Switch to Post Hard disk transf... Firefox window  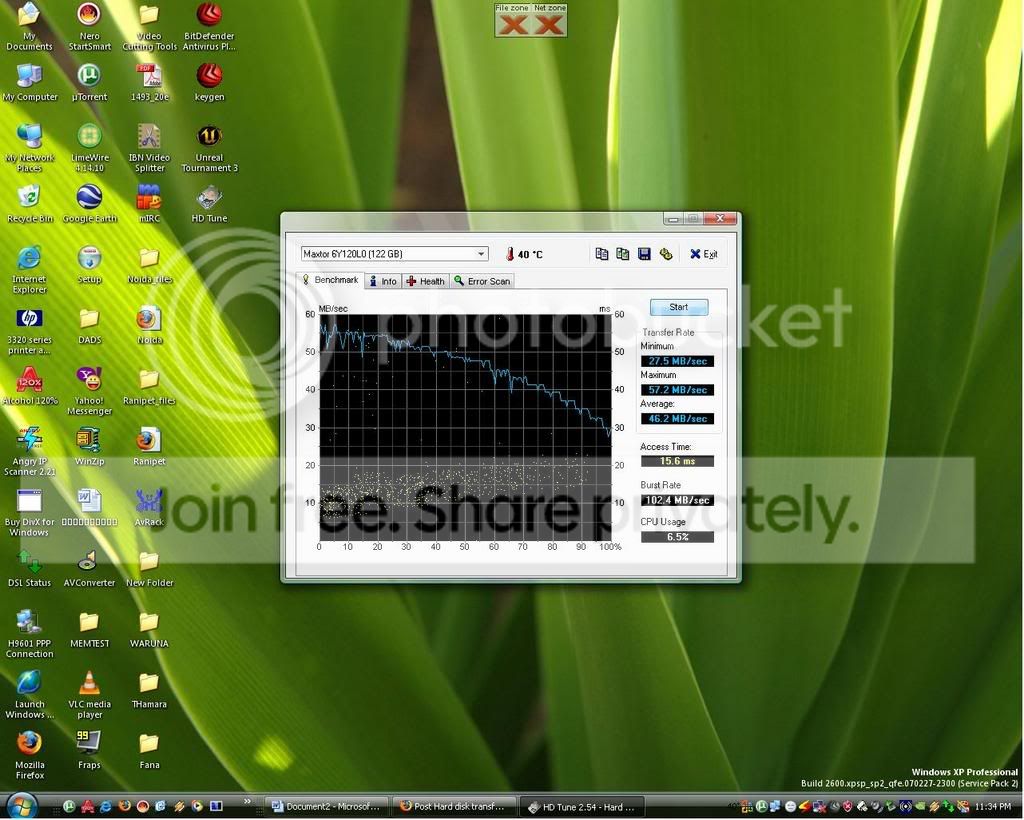(x=454, y=807)
